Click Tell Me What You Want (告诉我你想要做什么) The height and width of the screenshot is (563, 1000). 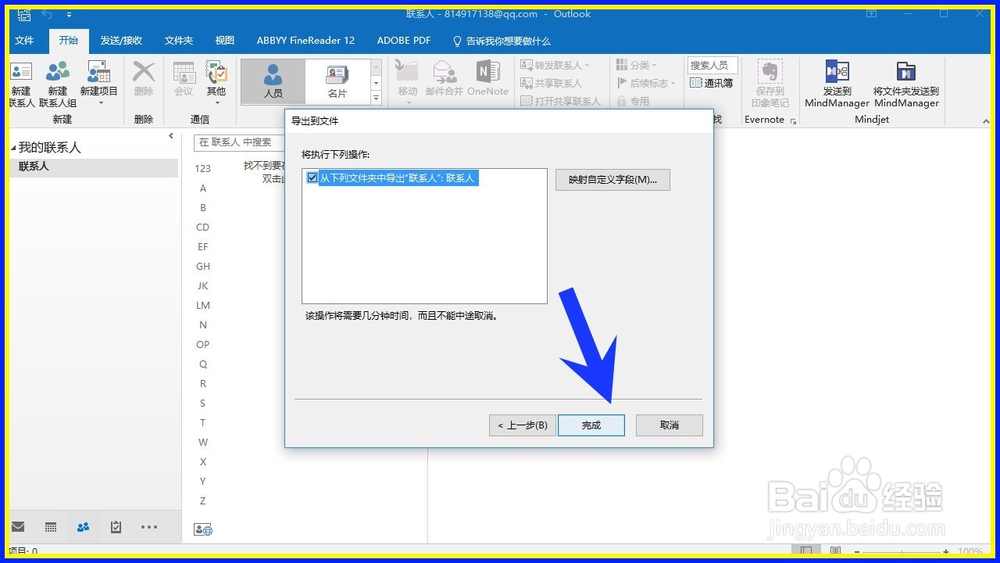coord(501,41)
